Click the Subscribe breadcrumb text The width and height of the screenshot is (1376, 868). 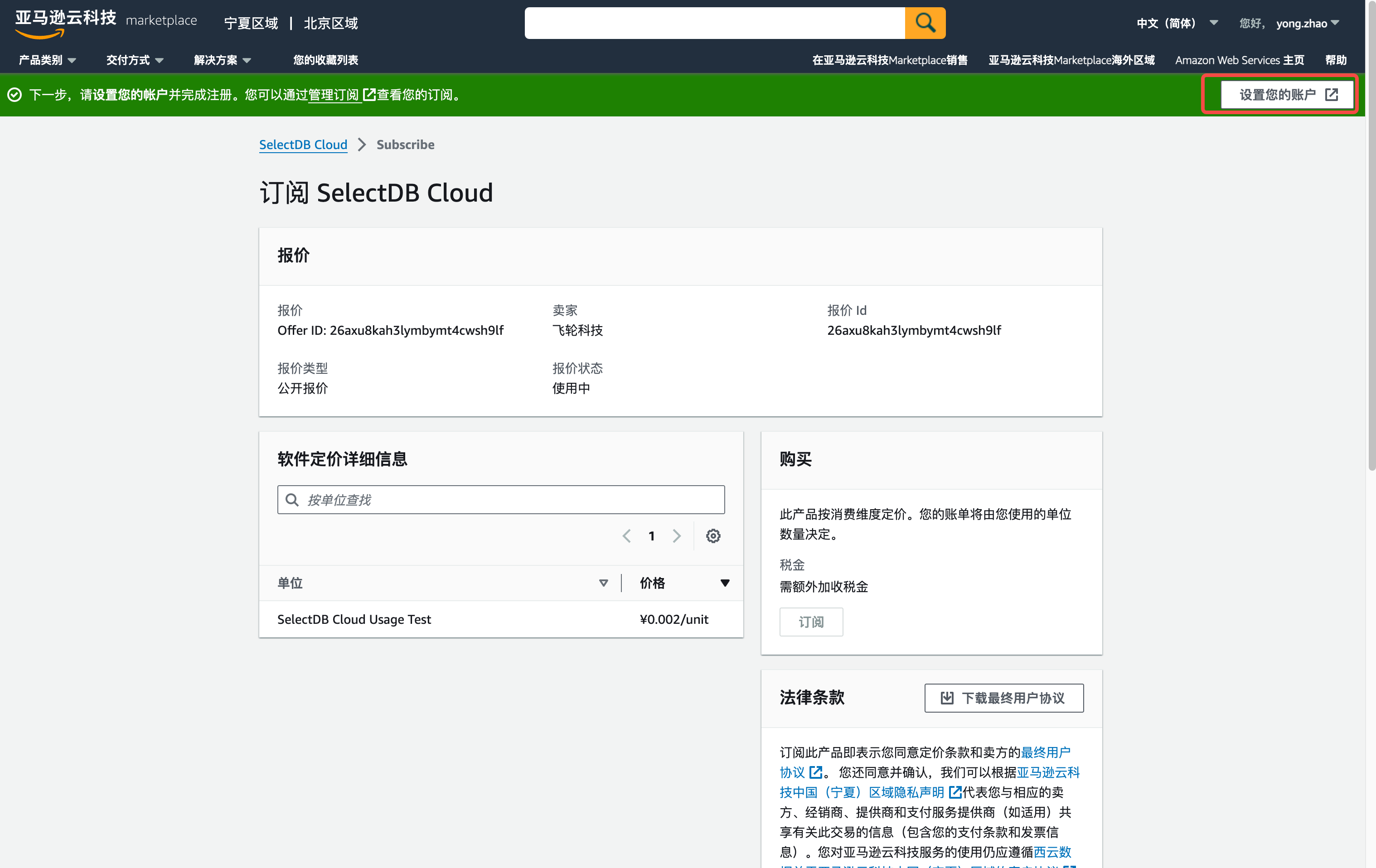(405, 145)
